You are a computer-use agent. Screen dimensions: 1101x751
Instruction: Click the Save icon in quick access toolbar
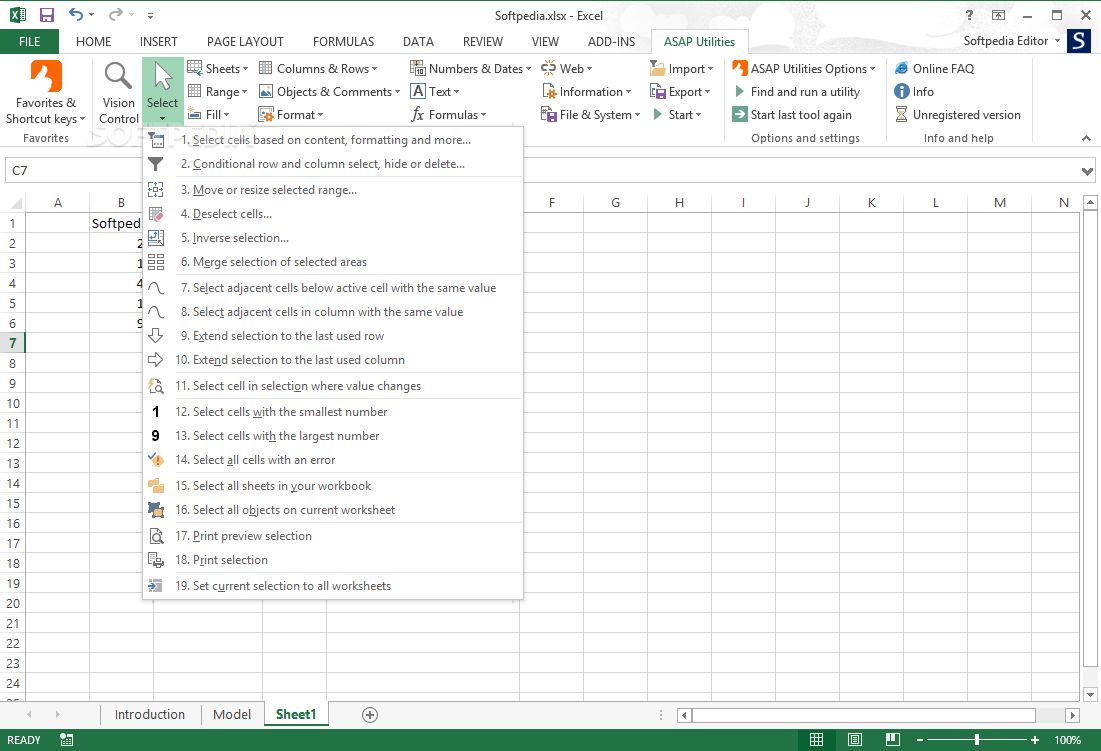46,15
